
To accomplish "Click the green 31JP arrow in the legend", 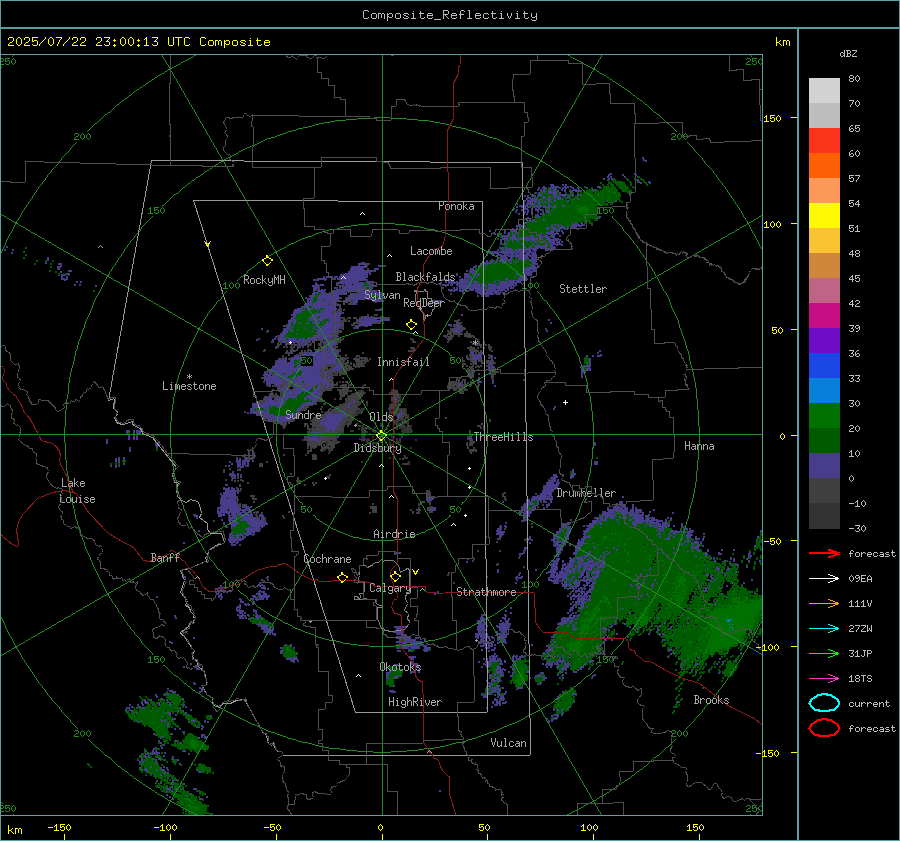I will [824, 653].
